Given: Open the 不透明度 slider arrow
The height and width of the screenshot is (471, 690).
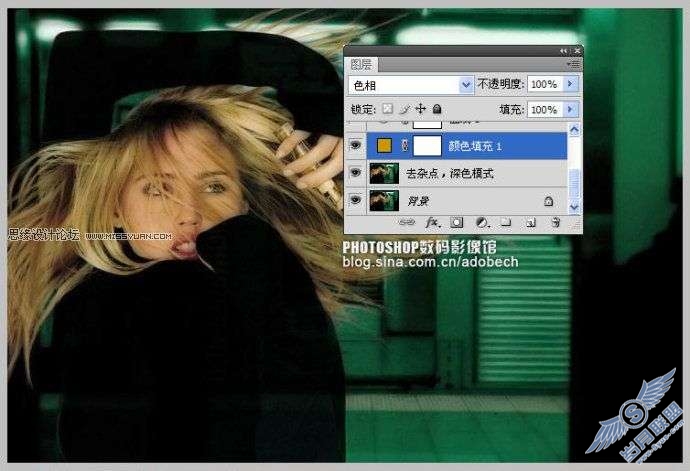Looking at the screenshot, I should (571, 84).
